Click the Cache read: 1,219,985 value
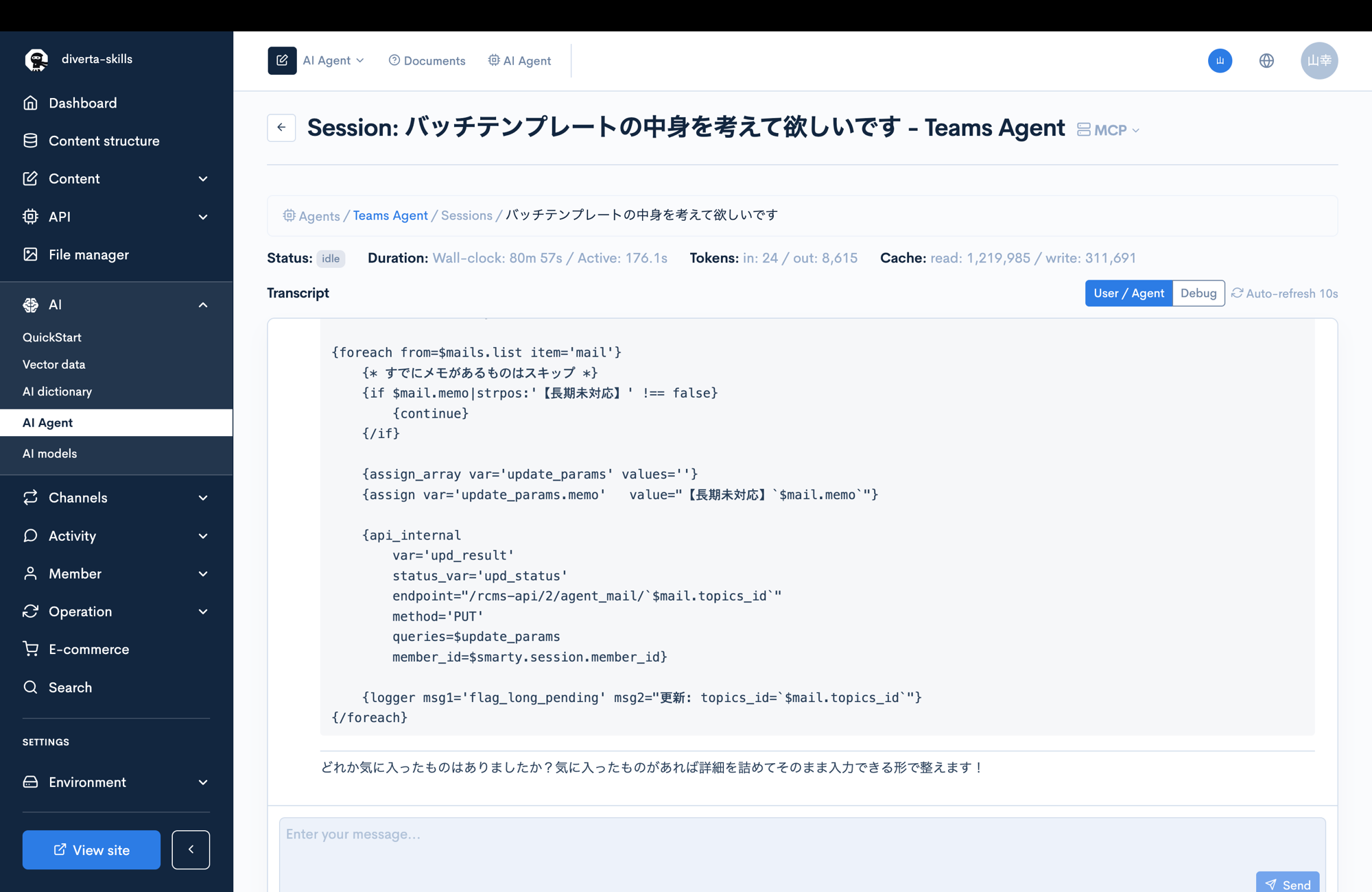 tap(980, 258)
